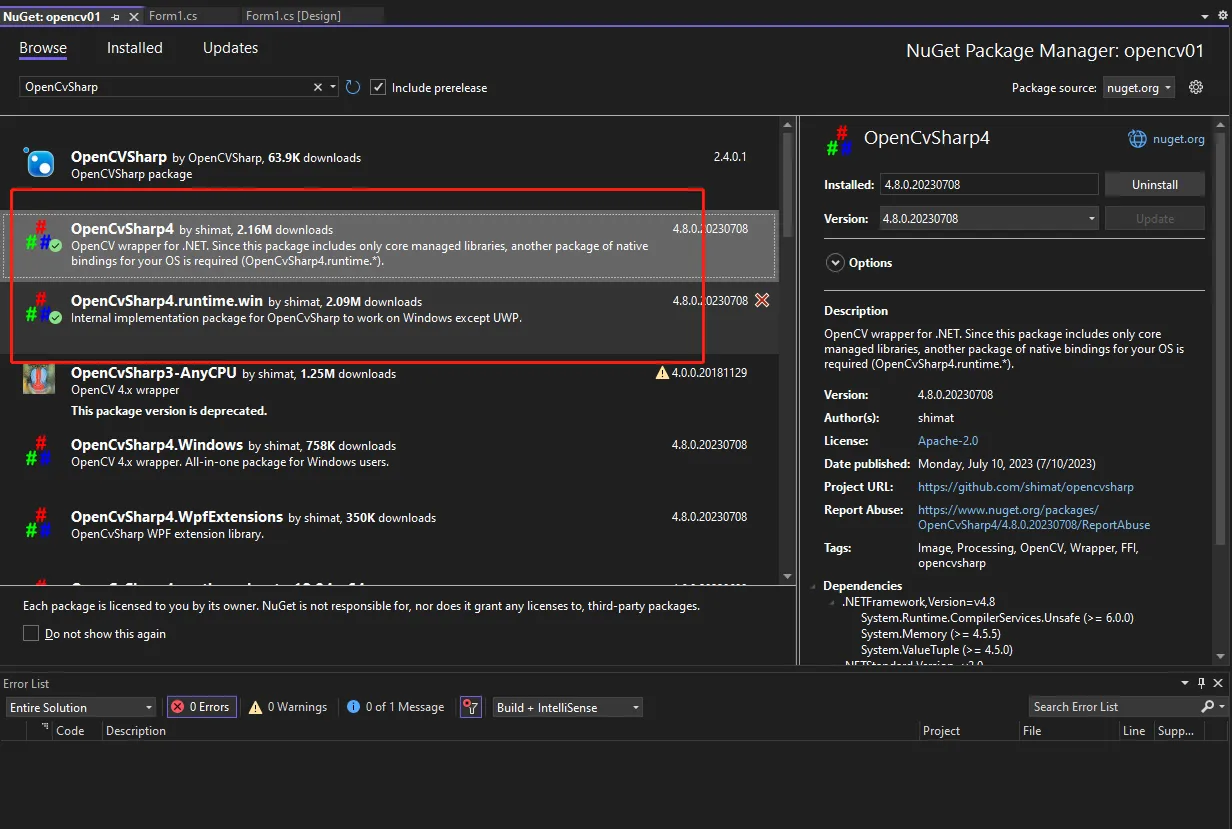Select the OpenCVSharp by OpenCVSharp package title
The height and width of the screenshot is (829, 1232).
(119, 157)
